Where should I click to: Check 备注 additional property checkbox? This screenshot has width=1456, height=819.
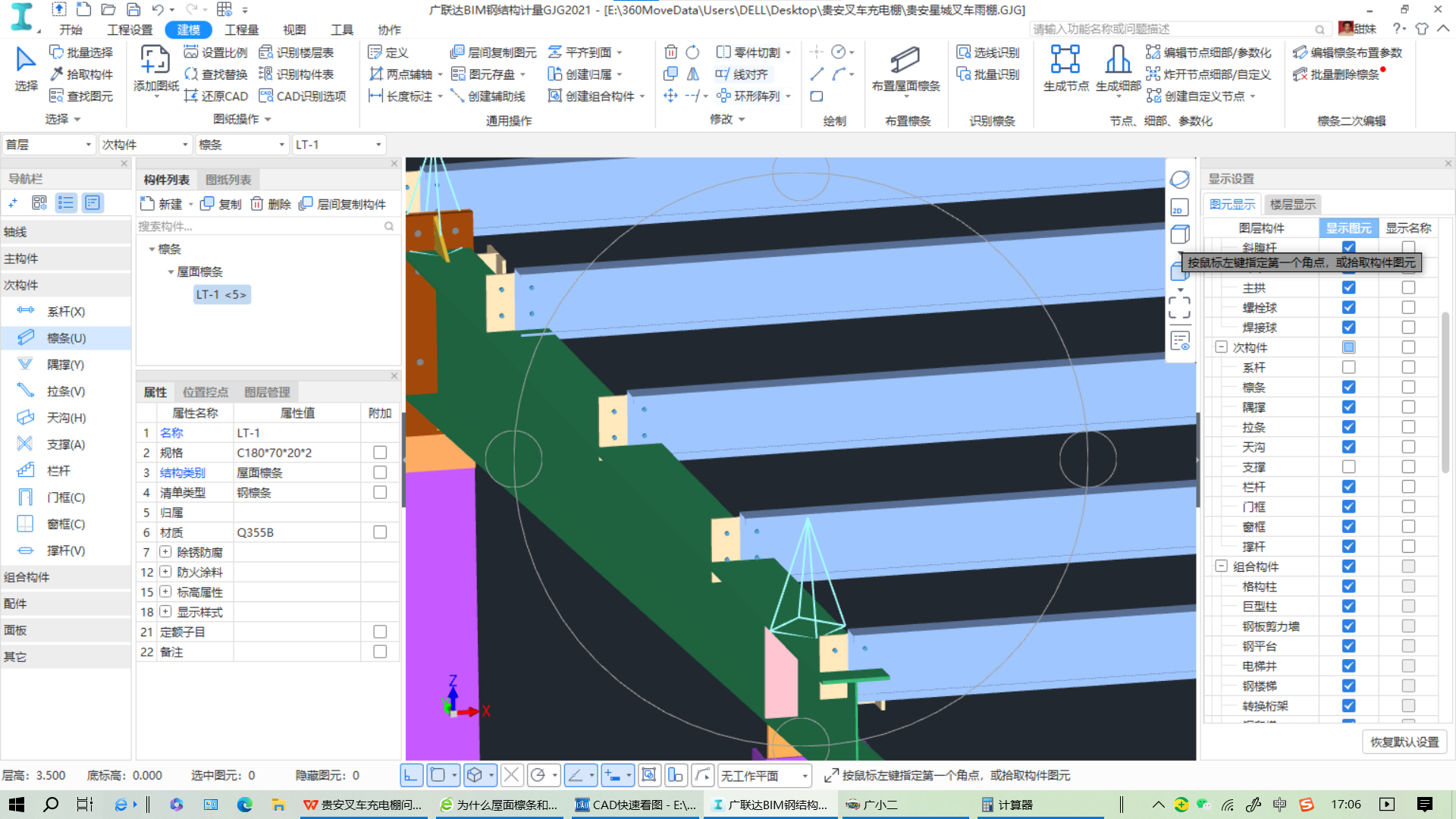coord(380,652)
